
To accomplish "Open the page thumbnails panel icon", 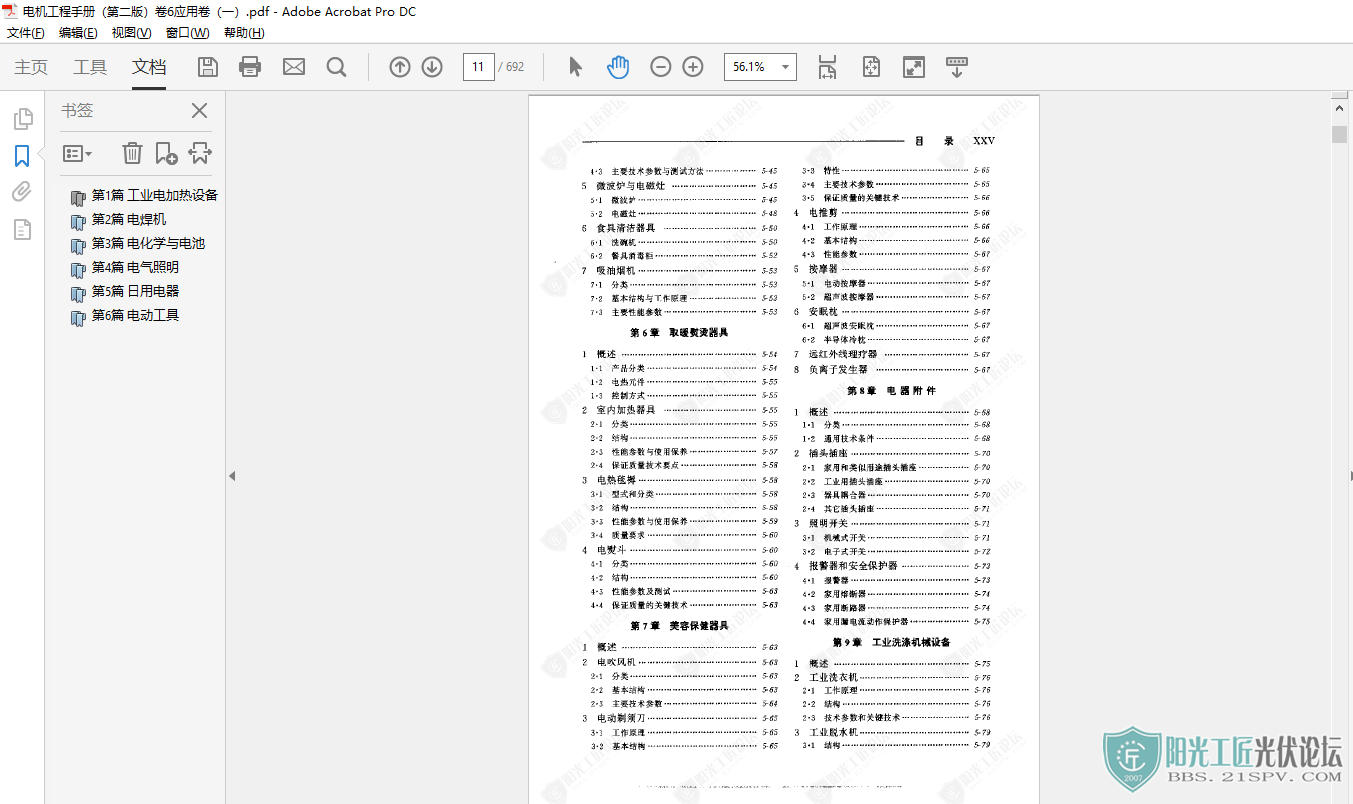I will [22, 120].
